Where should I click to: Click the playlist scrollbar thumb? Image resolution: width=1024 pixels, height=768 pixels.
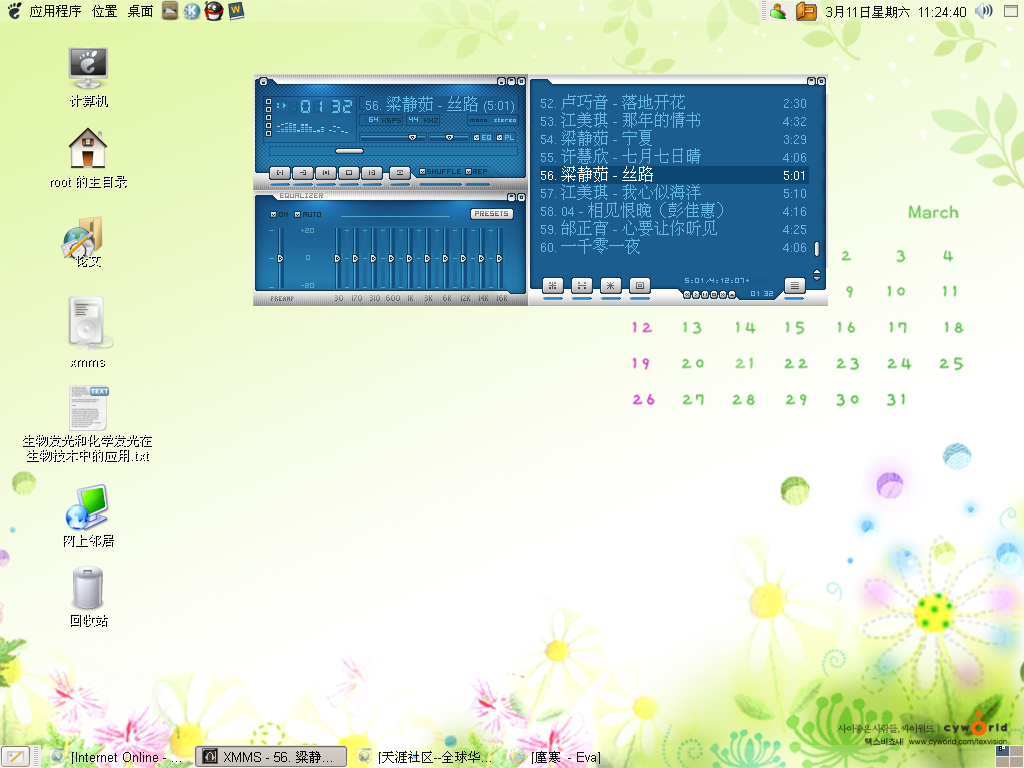pos(816,249)
